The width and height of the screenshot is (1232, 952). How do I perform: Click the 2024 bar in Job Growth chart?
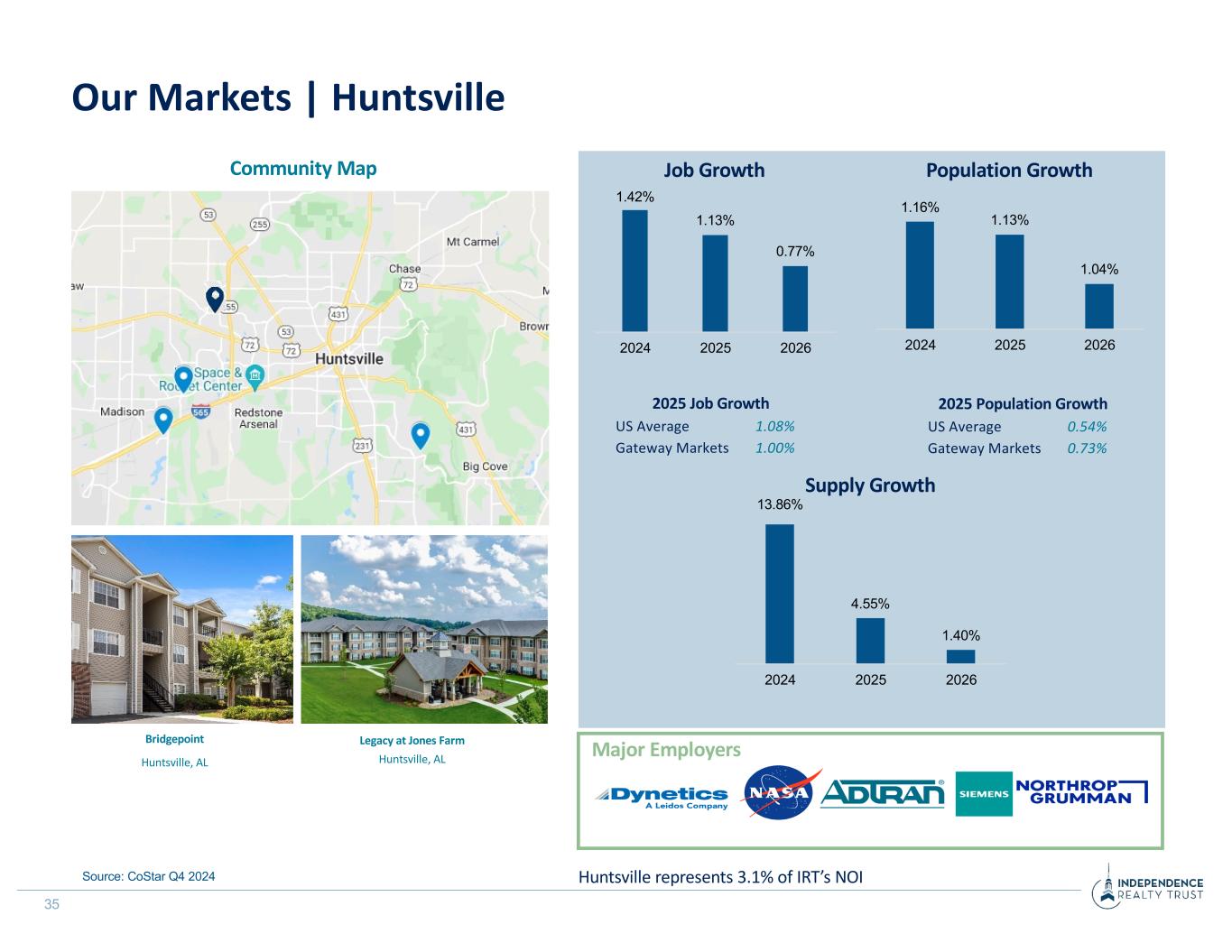pyautogui.click(x=635, y=271)
